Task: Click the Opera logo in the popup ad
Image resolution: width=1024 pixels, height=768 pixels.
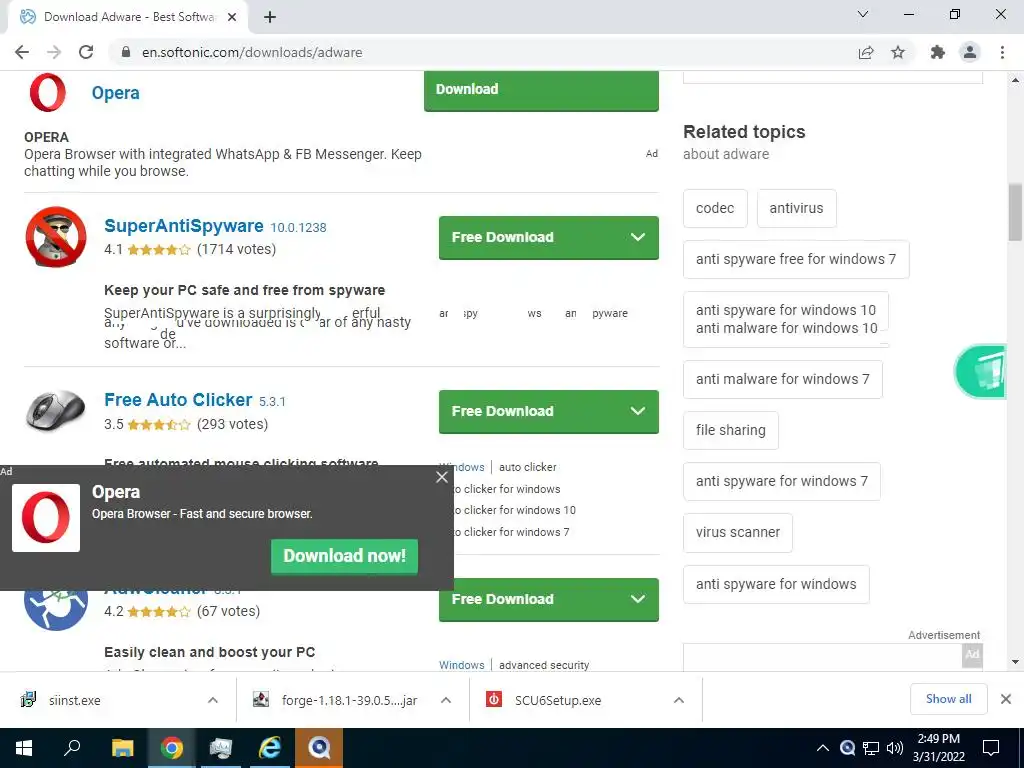Action: click(46, 518)
